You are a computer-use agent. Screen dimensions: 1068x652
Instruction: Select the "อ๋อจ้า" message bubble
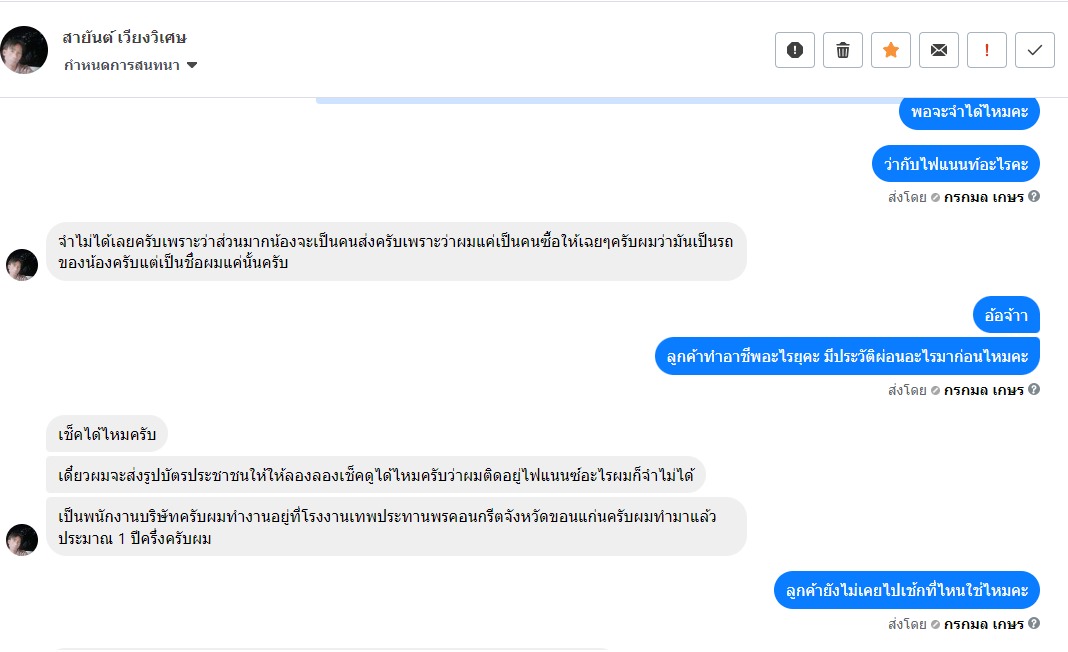pyautogui.click(x=1006, y=315)
